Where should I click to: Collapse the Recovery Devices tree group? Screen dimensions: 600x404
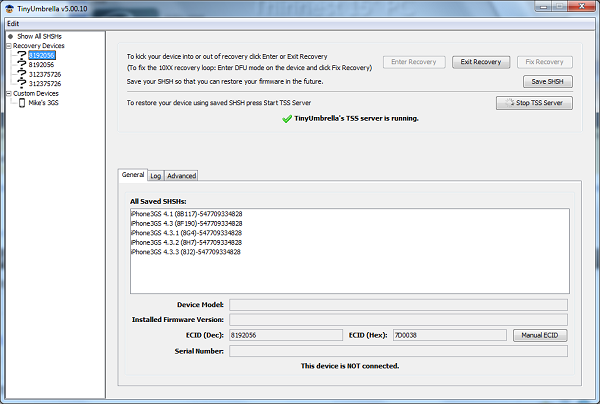click(8, 46)
